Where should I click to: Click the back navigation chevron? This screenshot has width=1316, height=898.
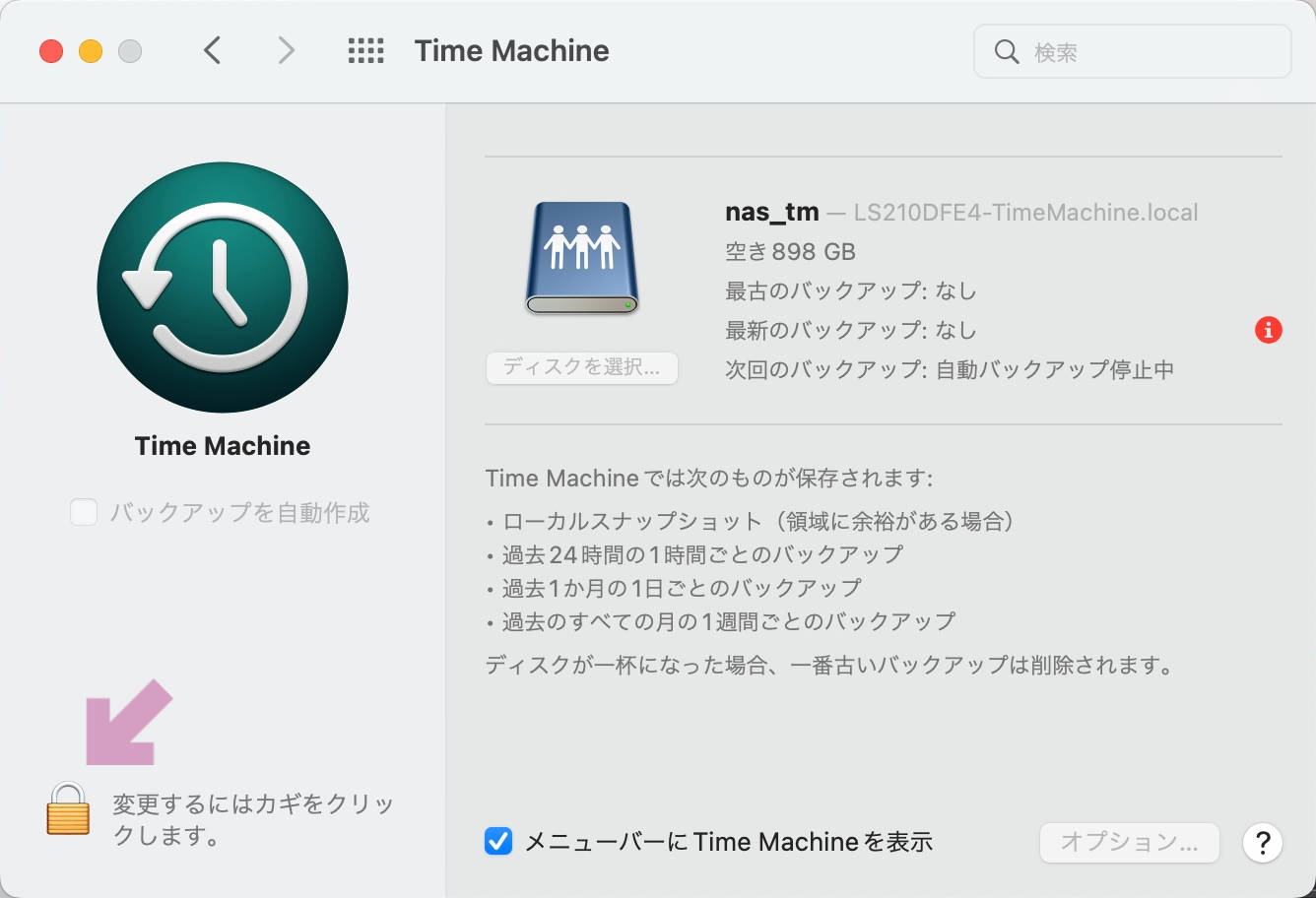(x=212, y=50)
